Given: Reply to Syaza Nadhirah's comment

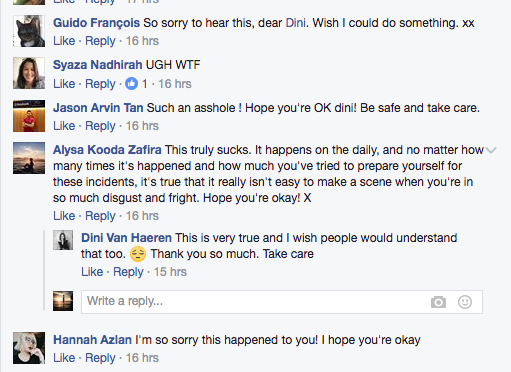Looking at the screenshot, I should click(x=100, y=84).
